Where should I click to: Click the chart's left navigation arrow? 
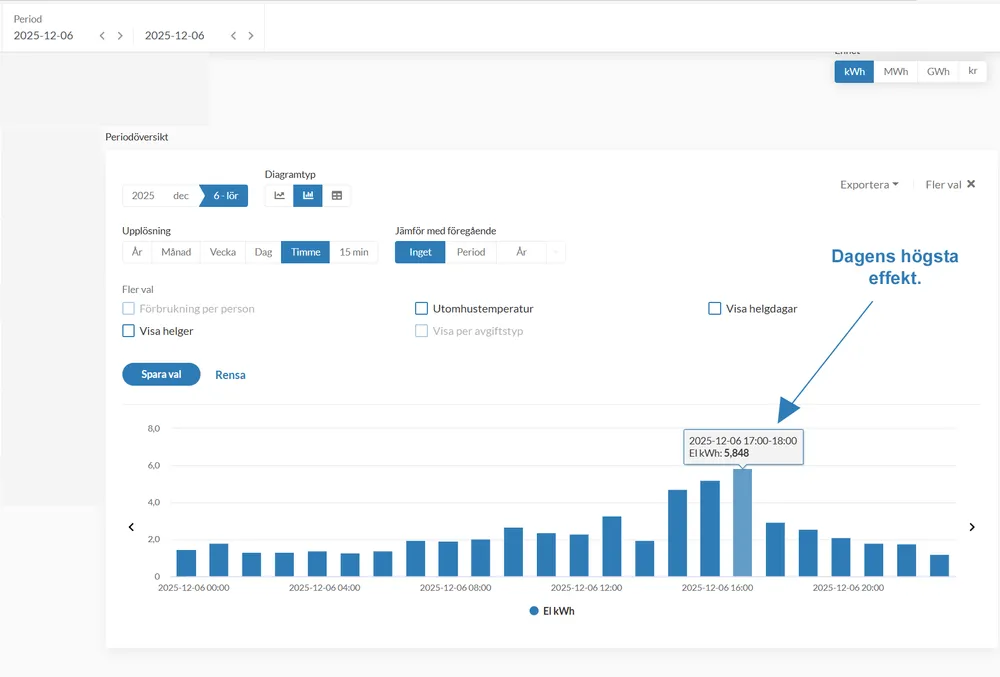click(x=131, y=527)
